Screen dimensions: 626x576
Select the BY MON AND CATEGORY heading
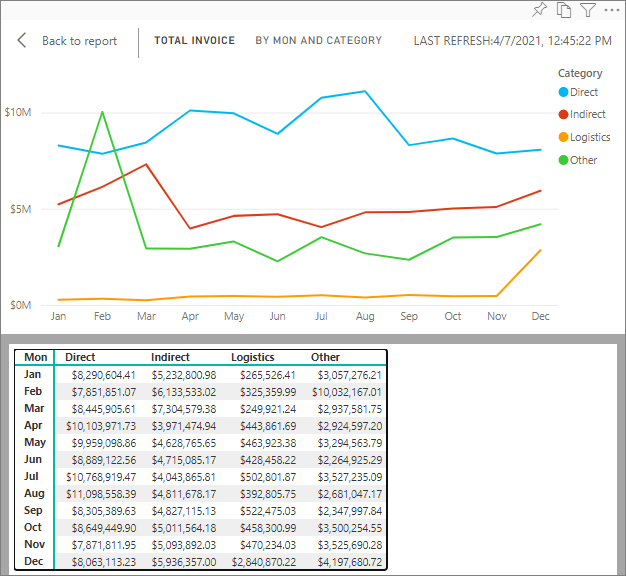pyautogui.click(x=318, y=41)
